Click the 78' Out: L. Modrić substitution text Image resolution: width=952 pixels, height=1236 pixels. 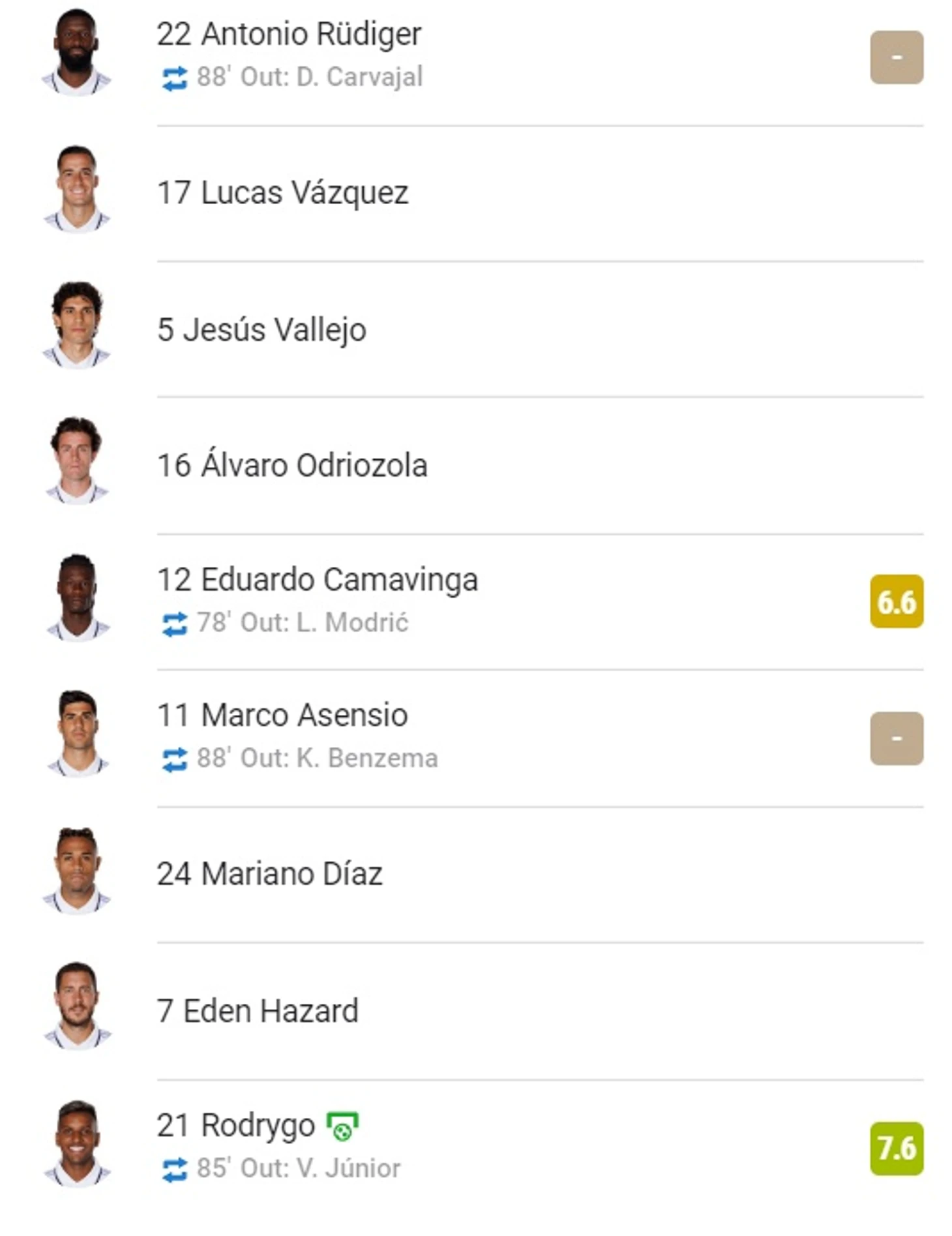point(303,623)
